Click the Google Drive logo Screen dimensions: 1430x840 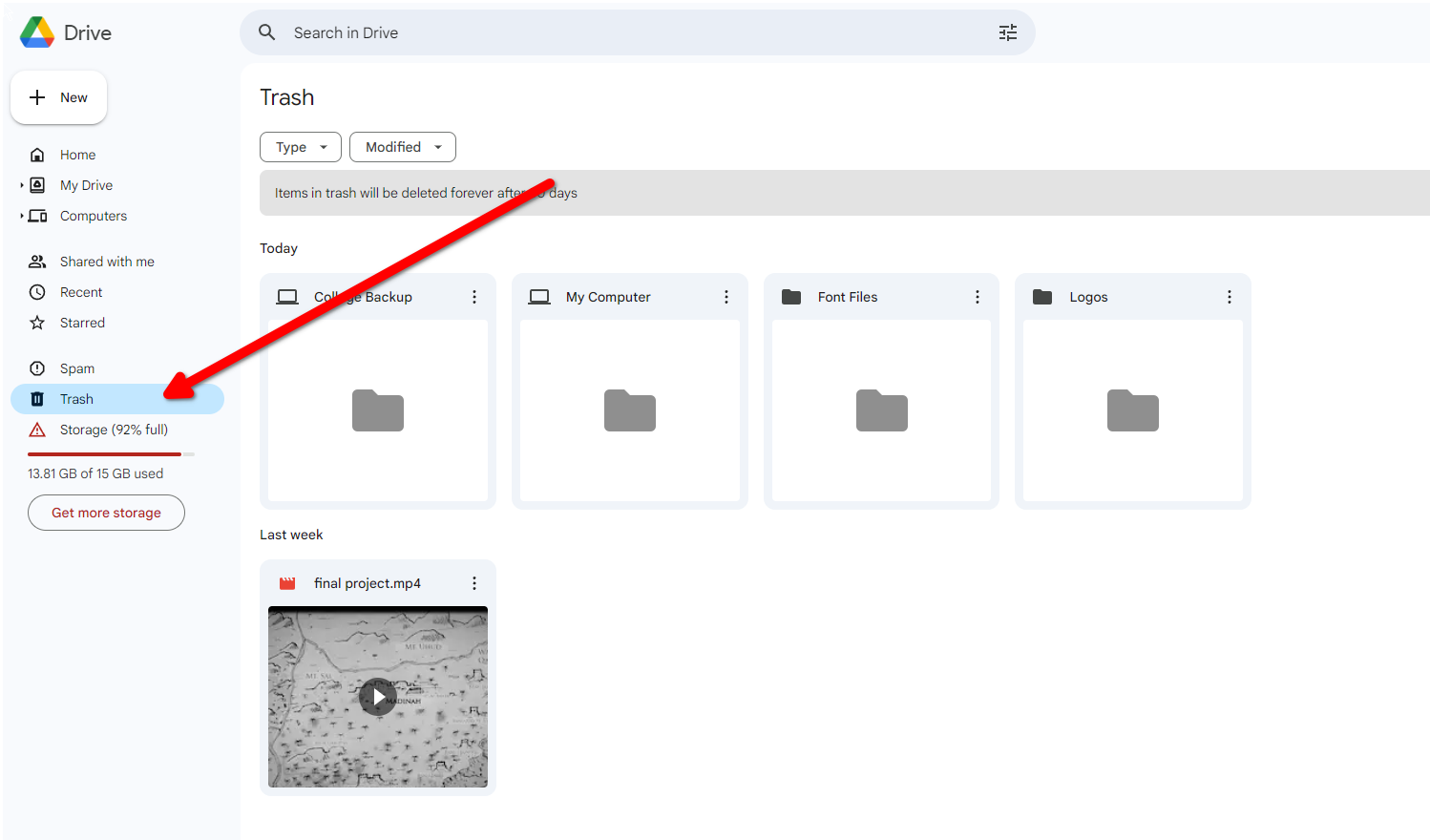pyautogui.click(x=37, y=32)
